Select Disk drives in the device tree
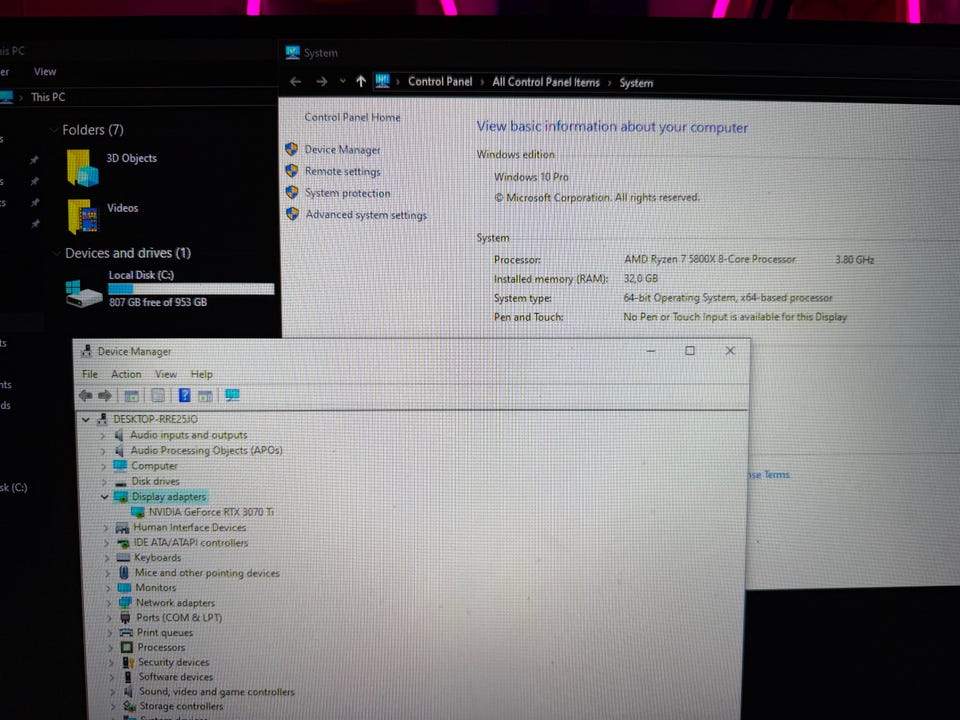The height and width of the screenshot is (720, 960). [156, 481]
